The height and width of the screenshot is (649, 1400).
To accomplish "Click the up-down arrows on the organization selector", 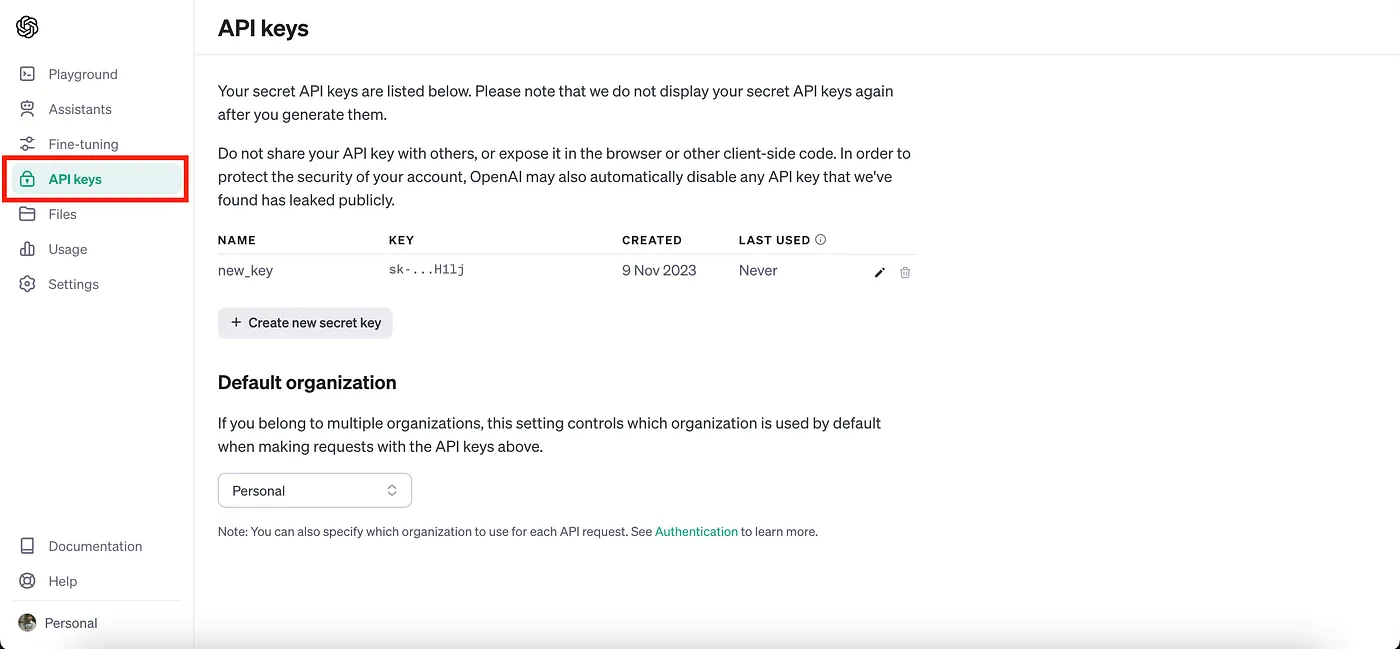I will click(392, 490).
